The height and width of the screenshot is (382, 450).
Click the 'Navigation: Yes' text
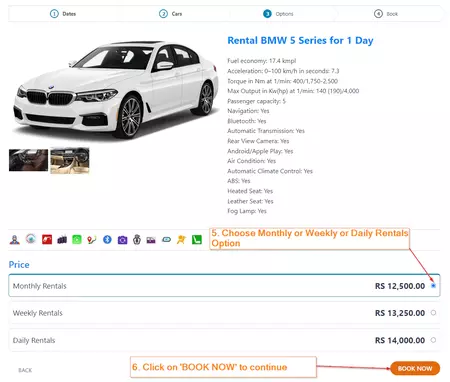point(248,111)
